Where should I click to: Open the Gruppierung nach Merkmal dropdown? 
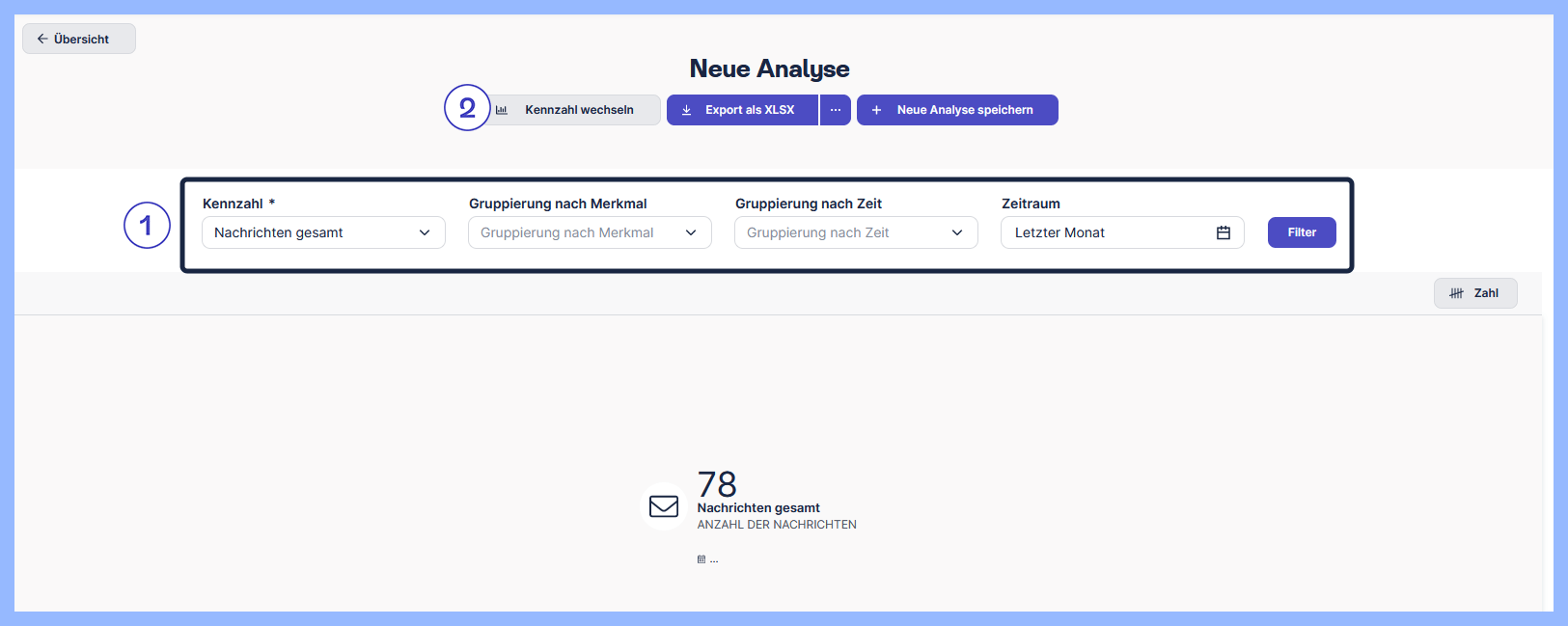(x=590, y=232)
